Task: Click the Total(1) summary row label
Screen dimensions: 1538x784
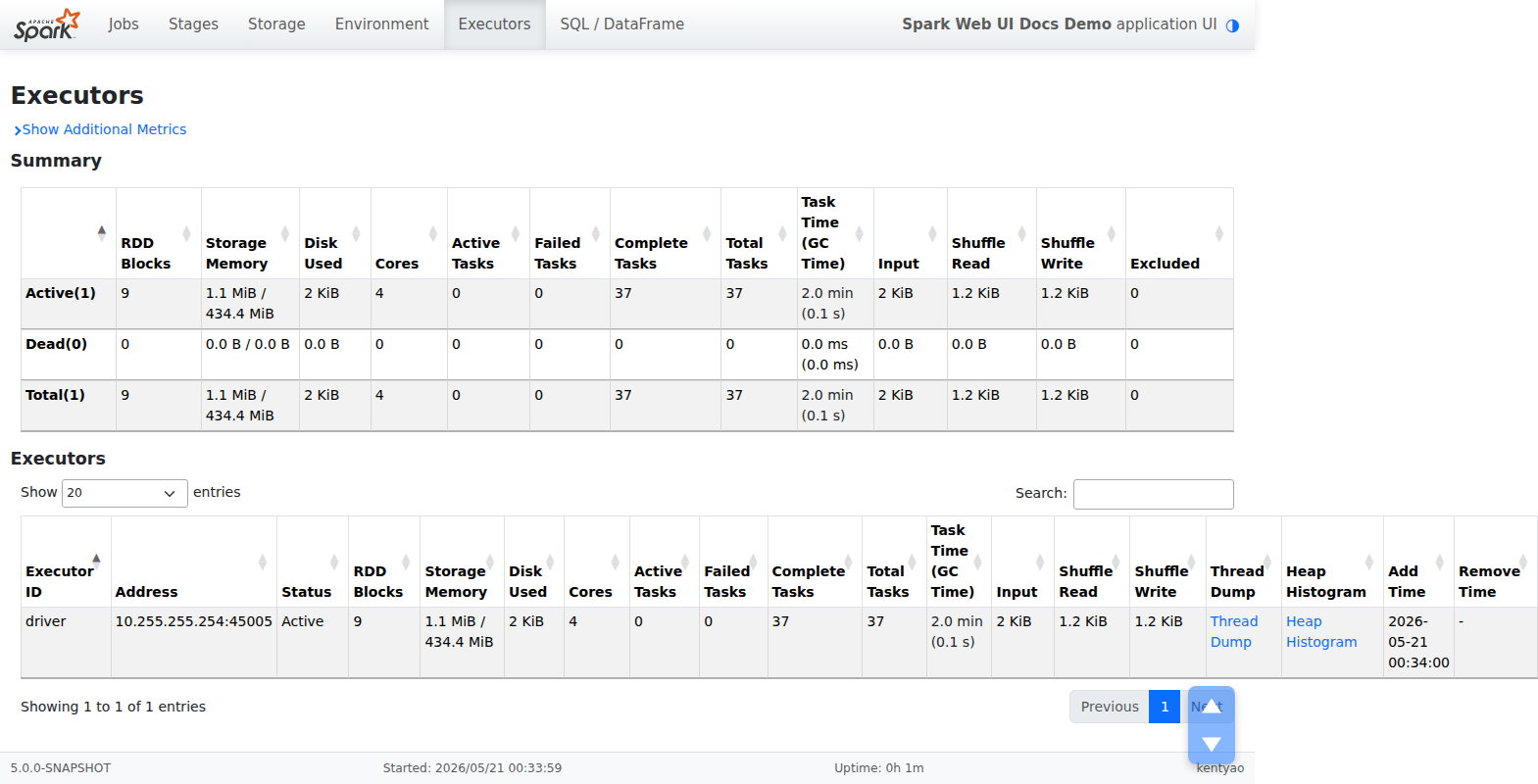Action: 55,395
